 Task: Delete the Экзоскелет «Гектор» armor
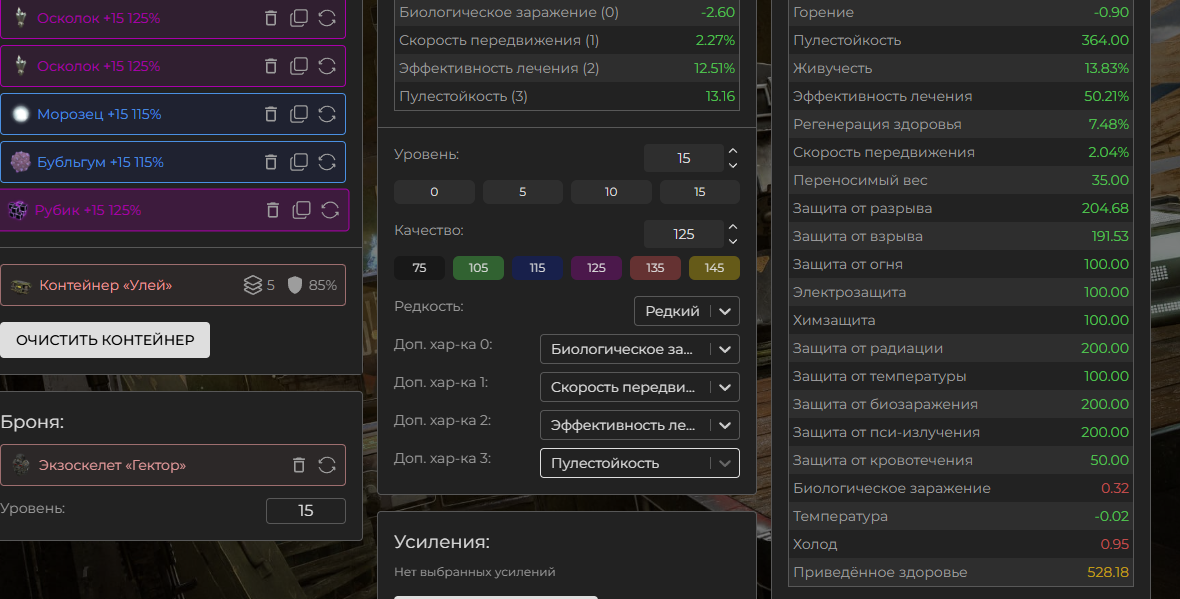[x=299, y=465]
